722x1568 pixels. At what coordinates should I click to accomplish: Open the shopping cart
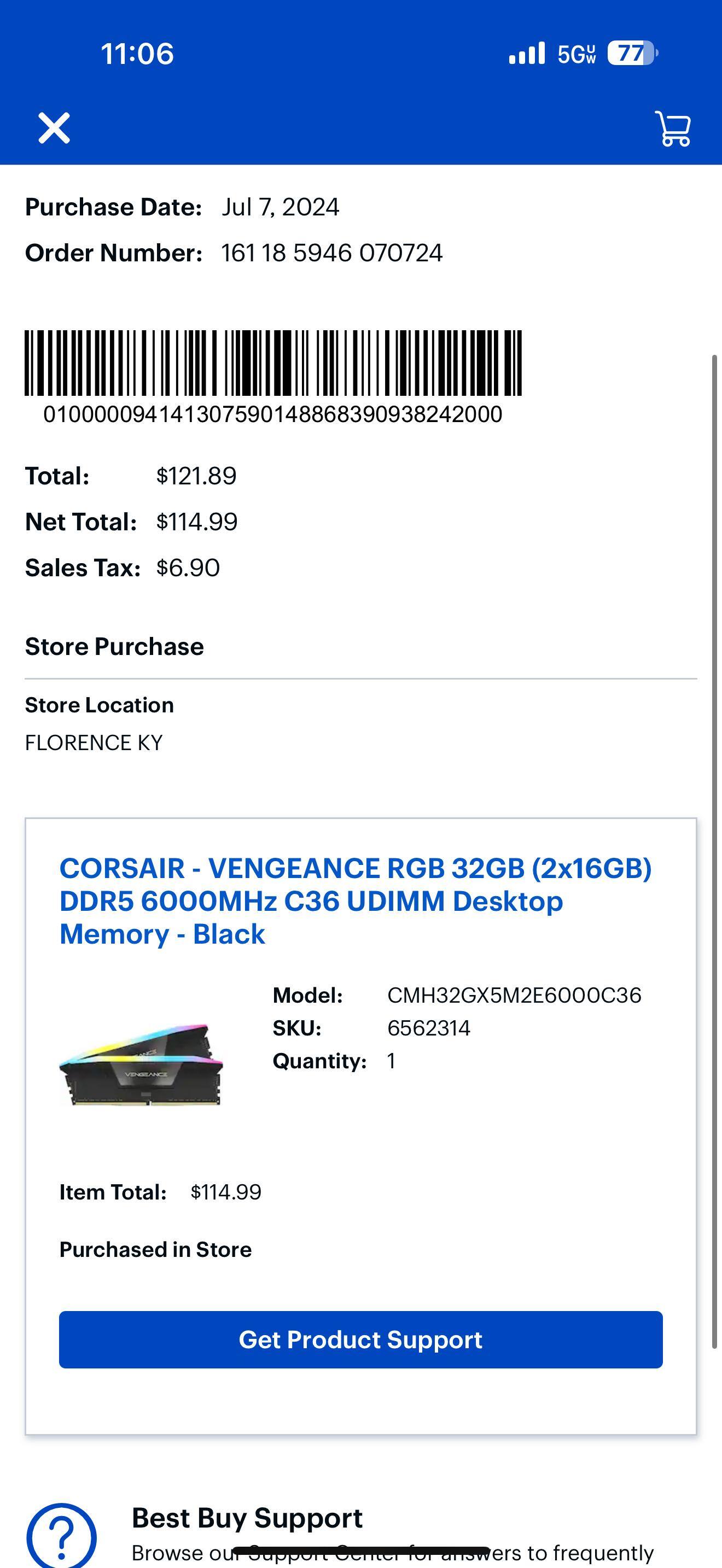673,128
